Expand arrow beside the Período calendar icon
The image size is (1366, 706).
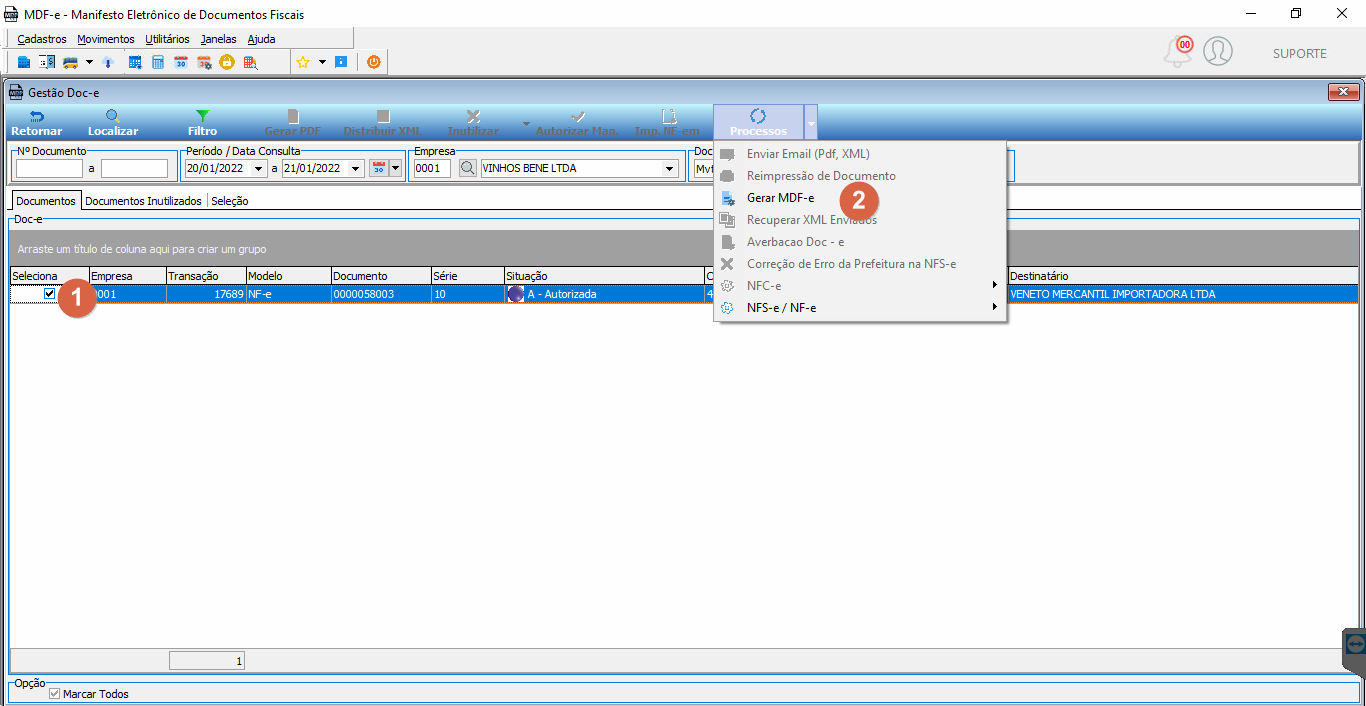395,168
